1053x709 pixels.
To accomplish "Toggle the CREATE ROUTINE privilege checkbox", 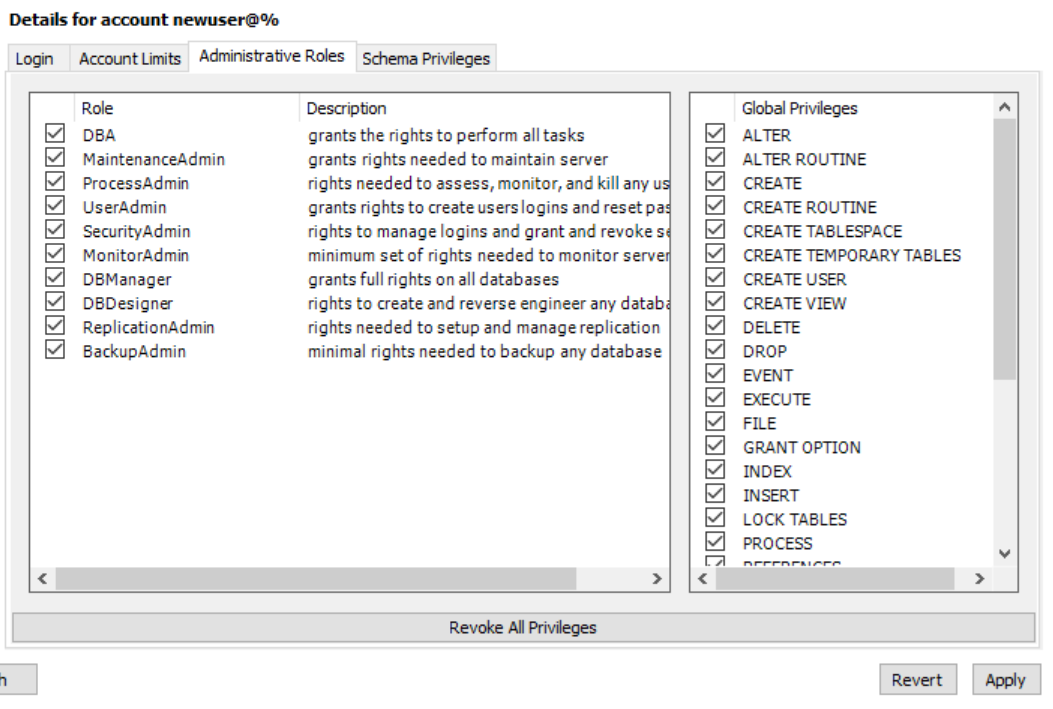I will [x=715, y=205].
